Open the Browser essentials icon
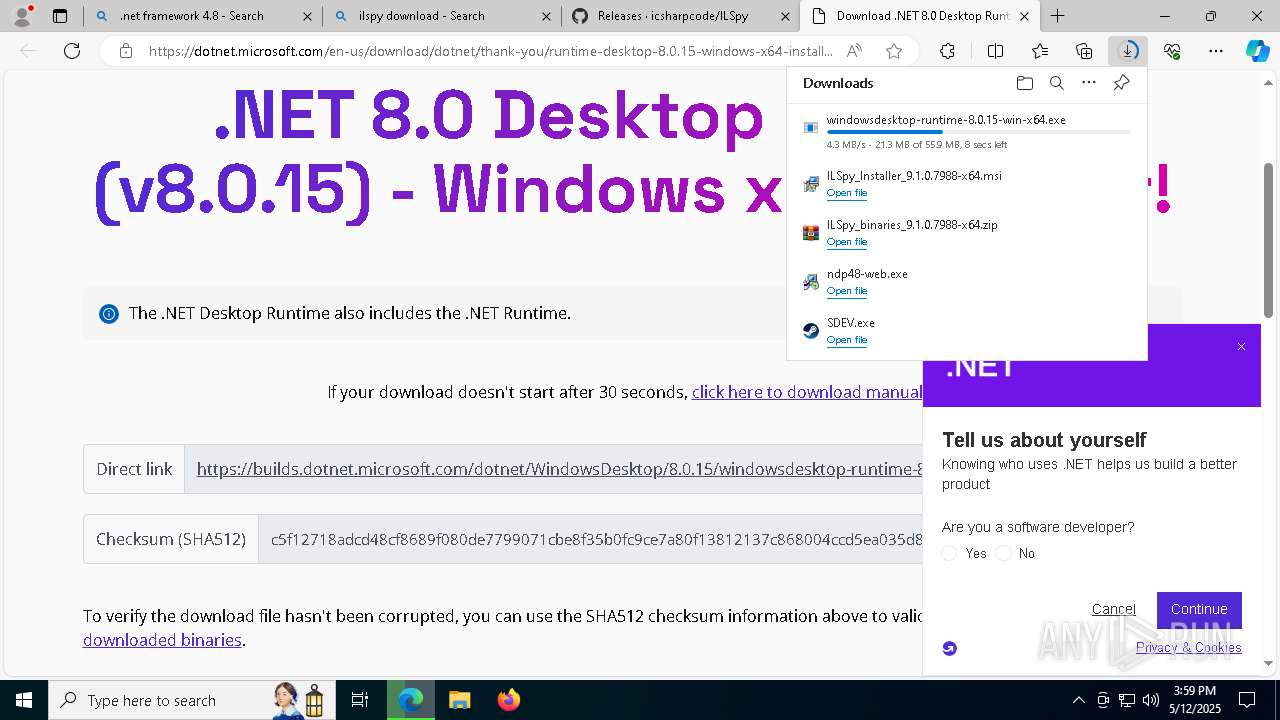Screen dimensions: 1280x720 click(x=1172, y=51)
